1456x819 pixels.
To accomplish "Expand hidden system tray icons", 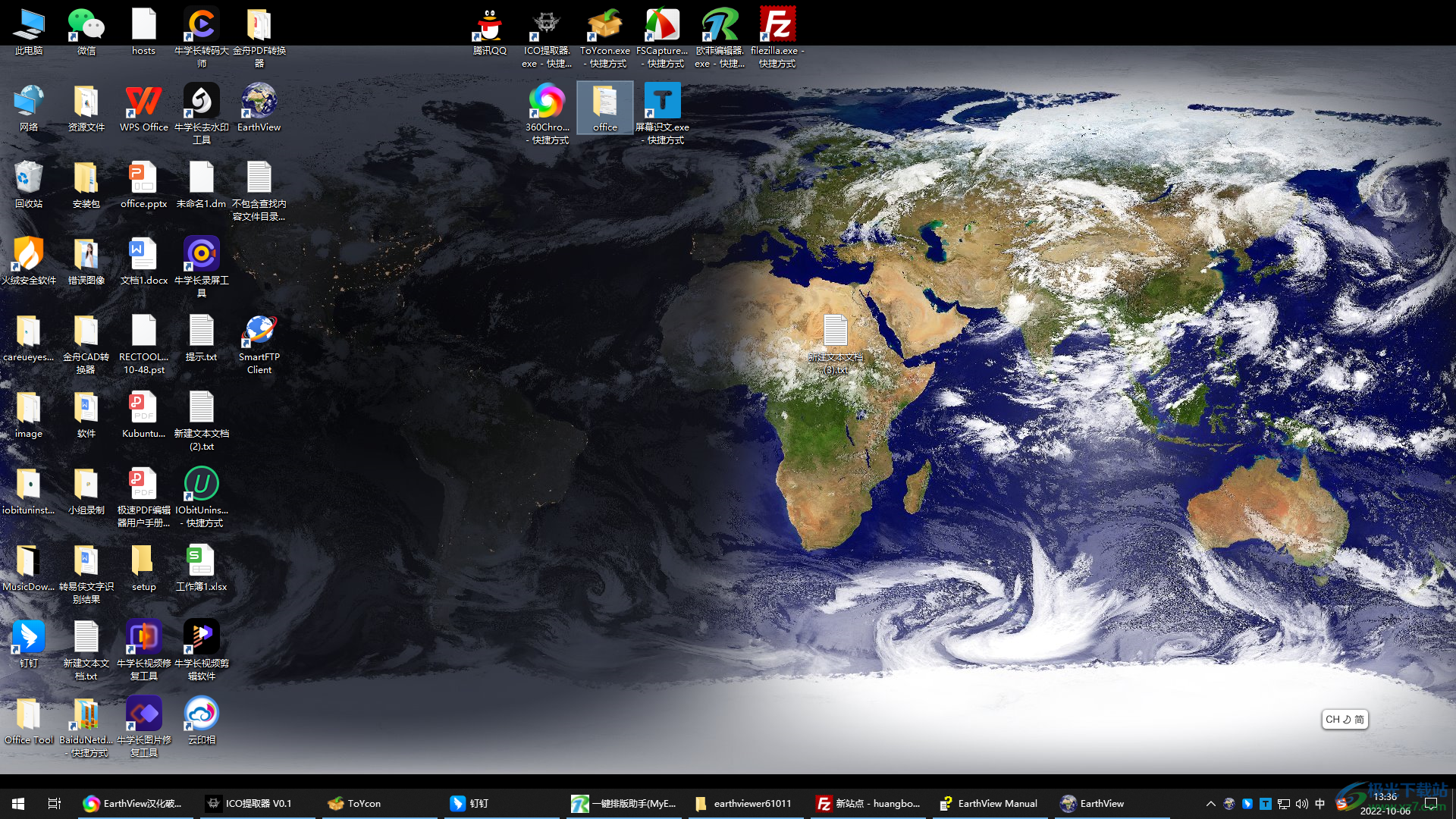I will point(1211,803).
